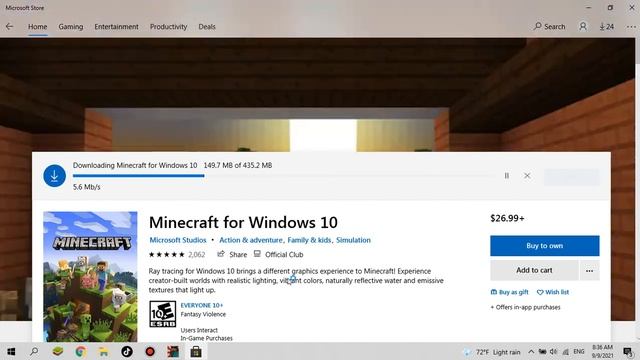Switch ENG input language
The height and width of the screenshot is (360, 640).
pyautogui.click(x=579, y=351)
